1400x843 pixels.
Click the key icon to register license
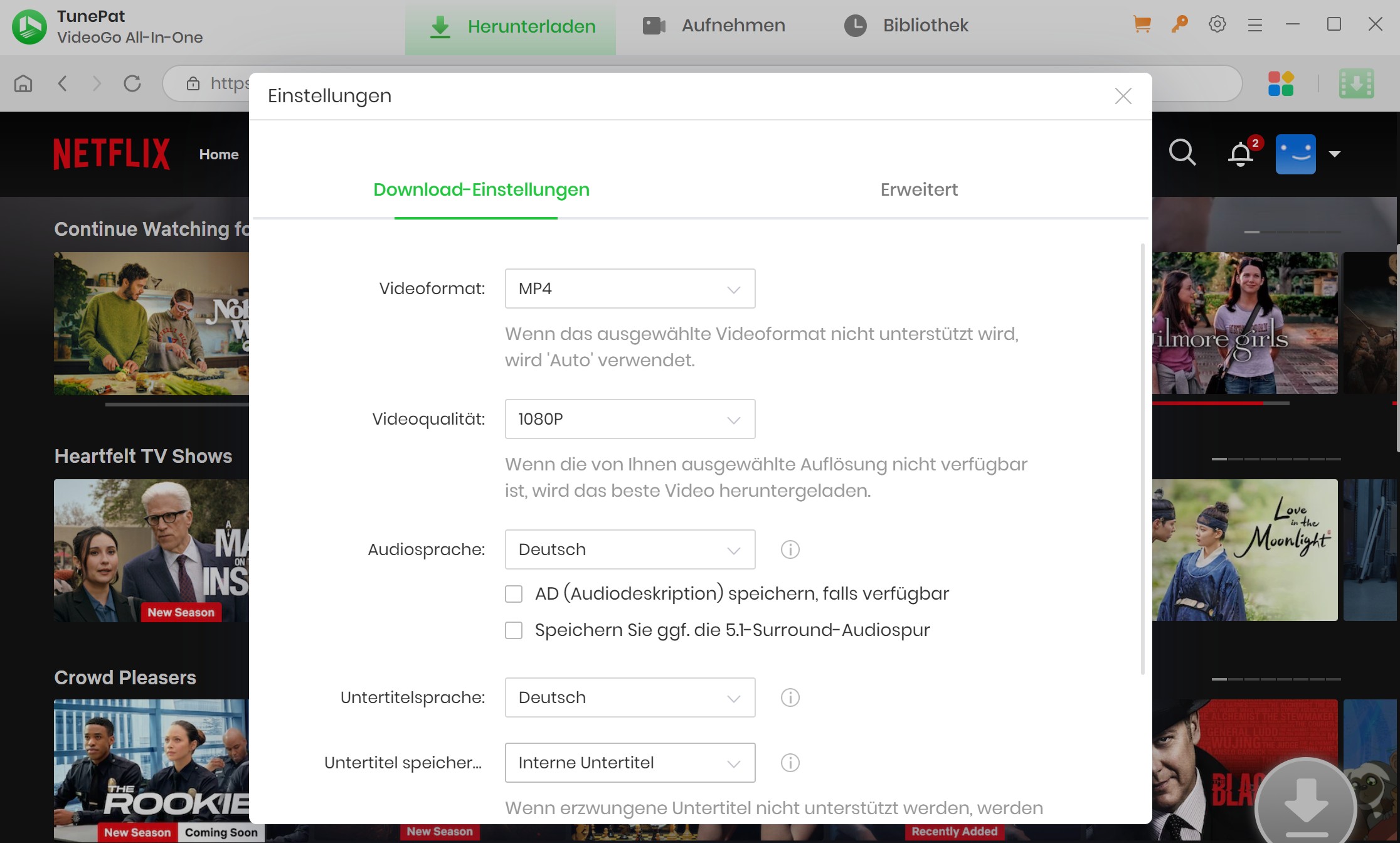[1180, 24]
